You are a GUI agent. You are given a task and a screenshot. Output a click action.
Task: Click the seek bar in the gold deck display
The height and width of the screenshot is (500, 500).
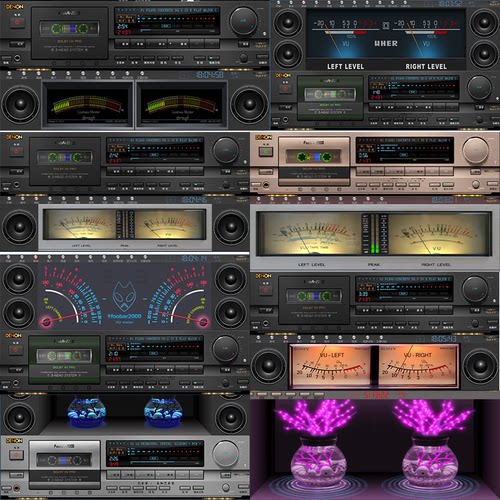point(416,160)
